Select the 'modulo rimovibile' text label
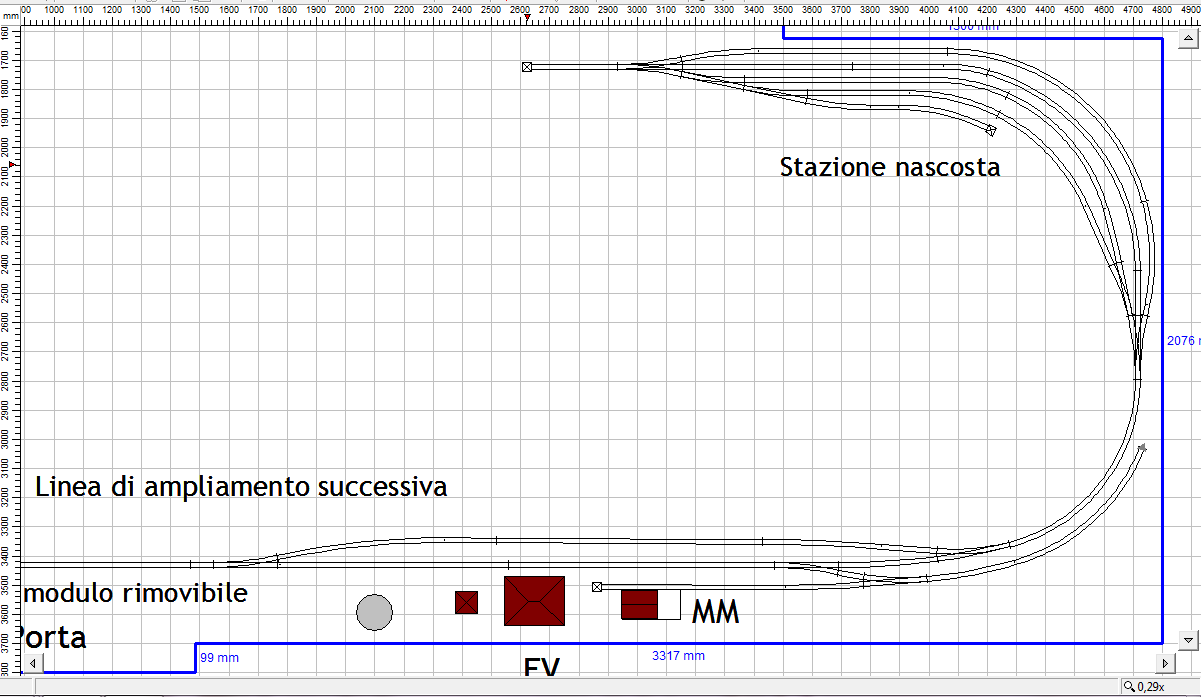Screen dimensions: 1201x697 pos(135,593)
